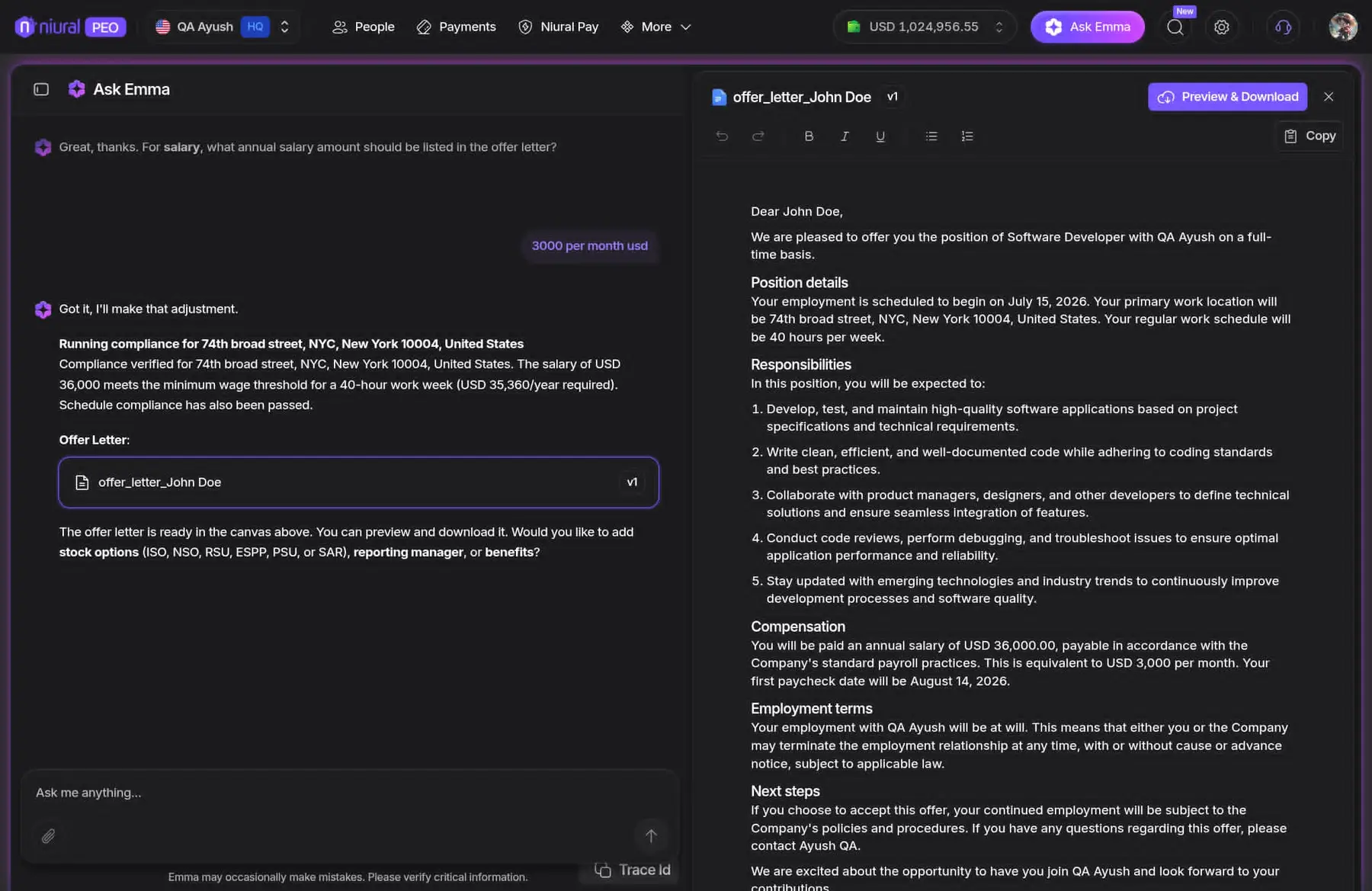Click the US flag icon in company switcher
Viewport: 1372px width, 891px height.
point(162,27)
